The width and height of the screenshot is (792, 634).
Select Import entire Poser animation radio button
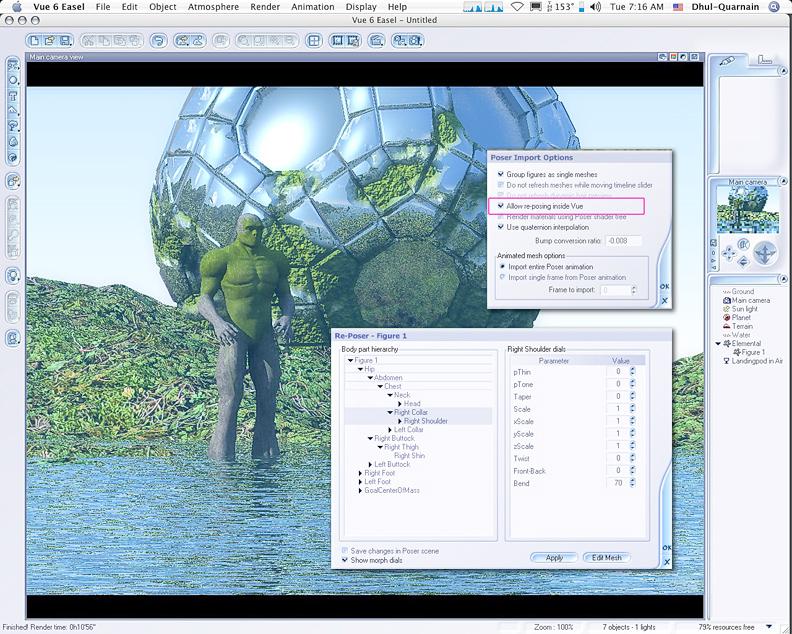[503, 266]
